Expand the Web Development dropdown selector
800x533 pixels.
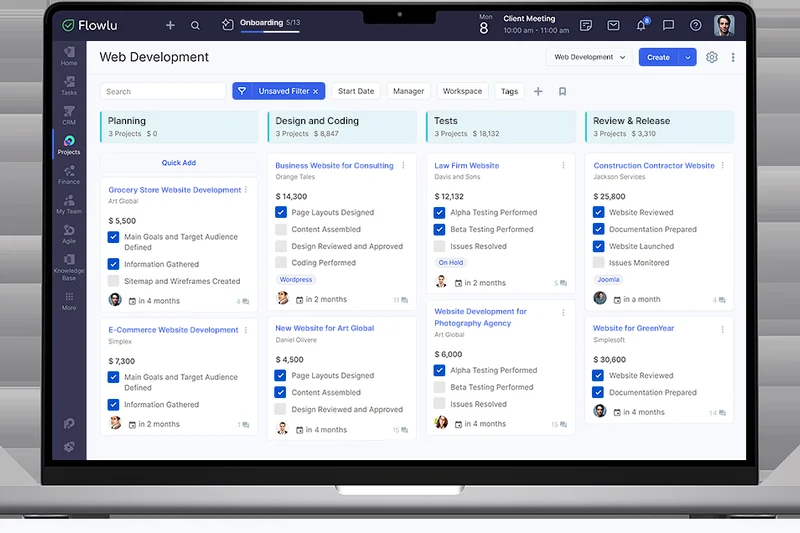[589, 57]
